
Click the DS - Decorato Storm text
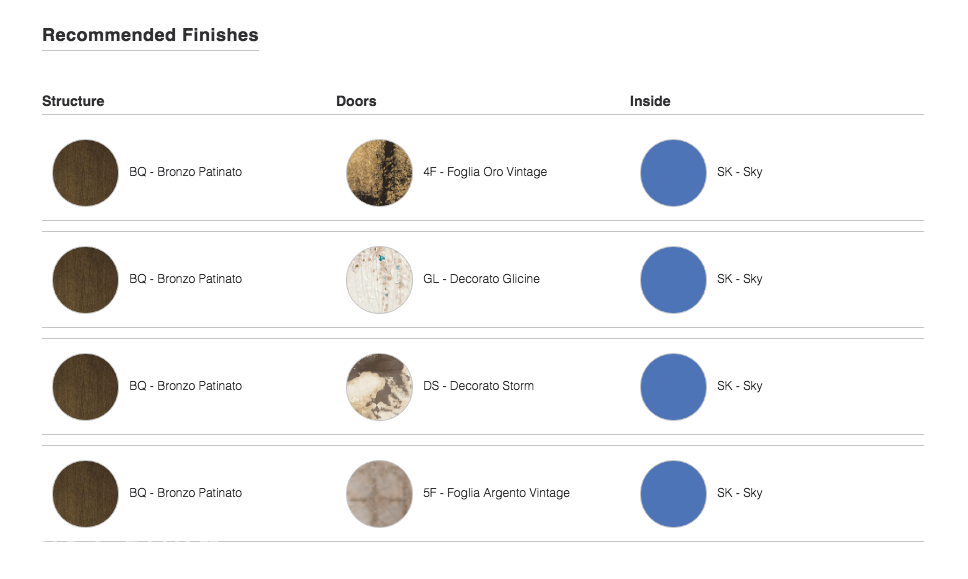pyautogui.click(x=478, y=386)
